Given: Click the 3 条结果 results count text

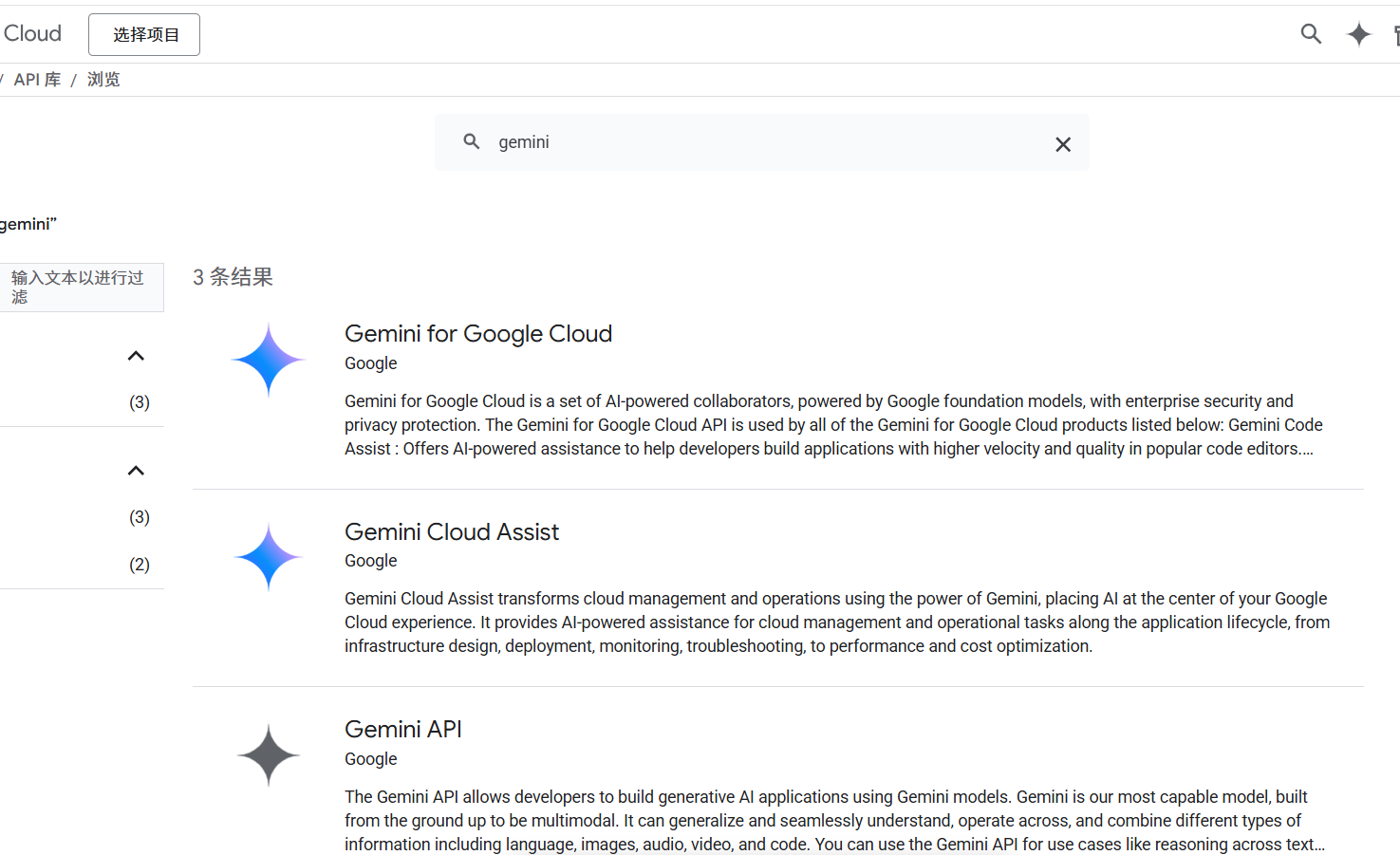Looking at the screenshot, I should tap(233, 277).
